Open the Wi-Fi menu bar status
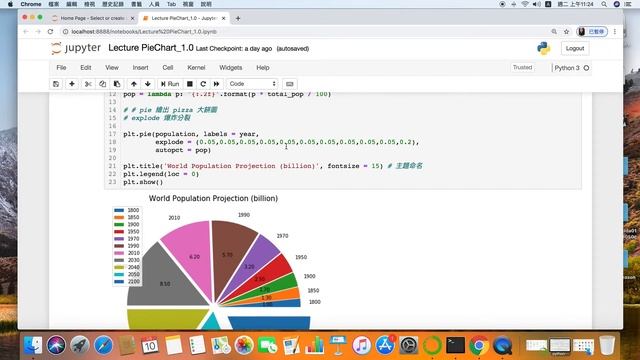 tap(525, 4)
